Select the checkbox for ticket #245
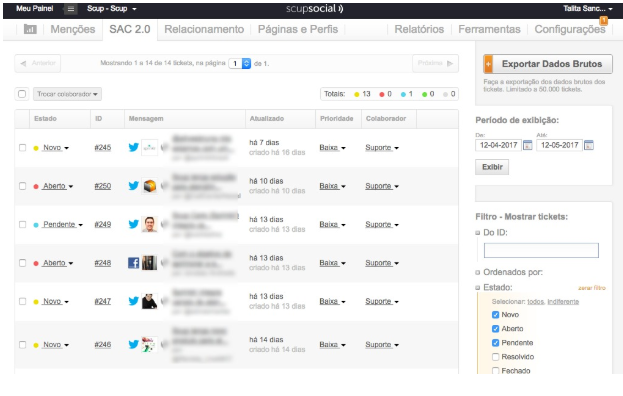The width and height of the screenshot is (623, 396). click(x=23, y=147)
